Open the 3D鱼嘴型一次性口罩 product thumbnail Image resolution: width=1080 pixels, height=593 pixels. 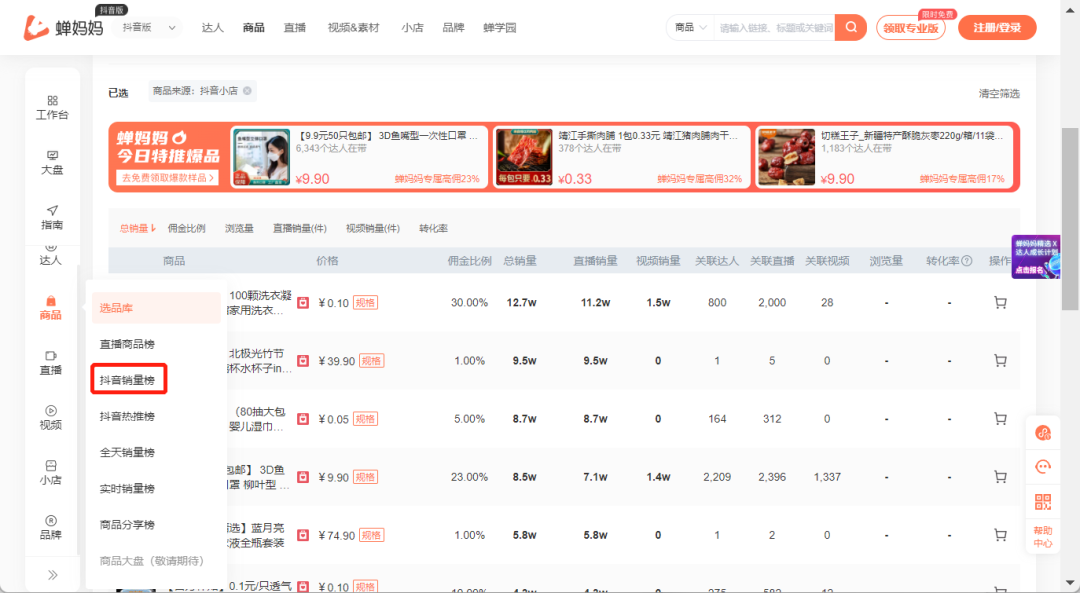coord(262,157)
